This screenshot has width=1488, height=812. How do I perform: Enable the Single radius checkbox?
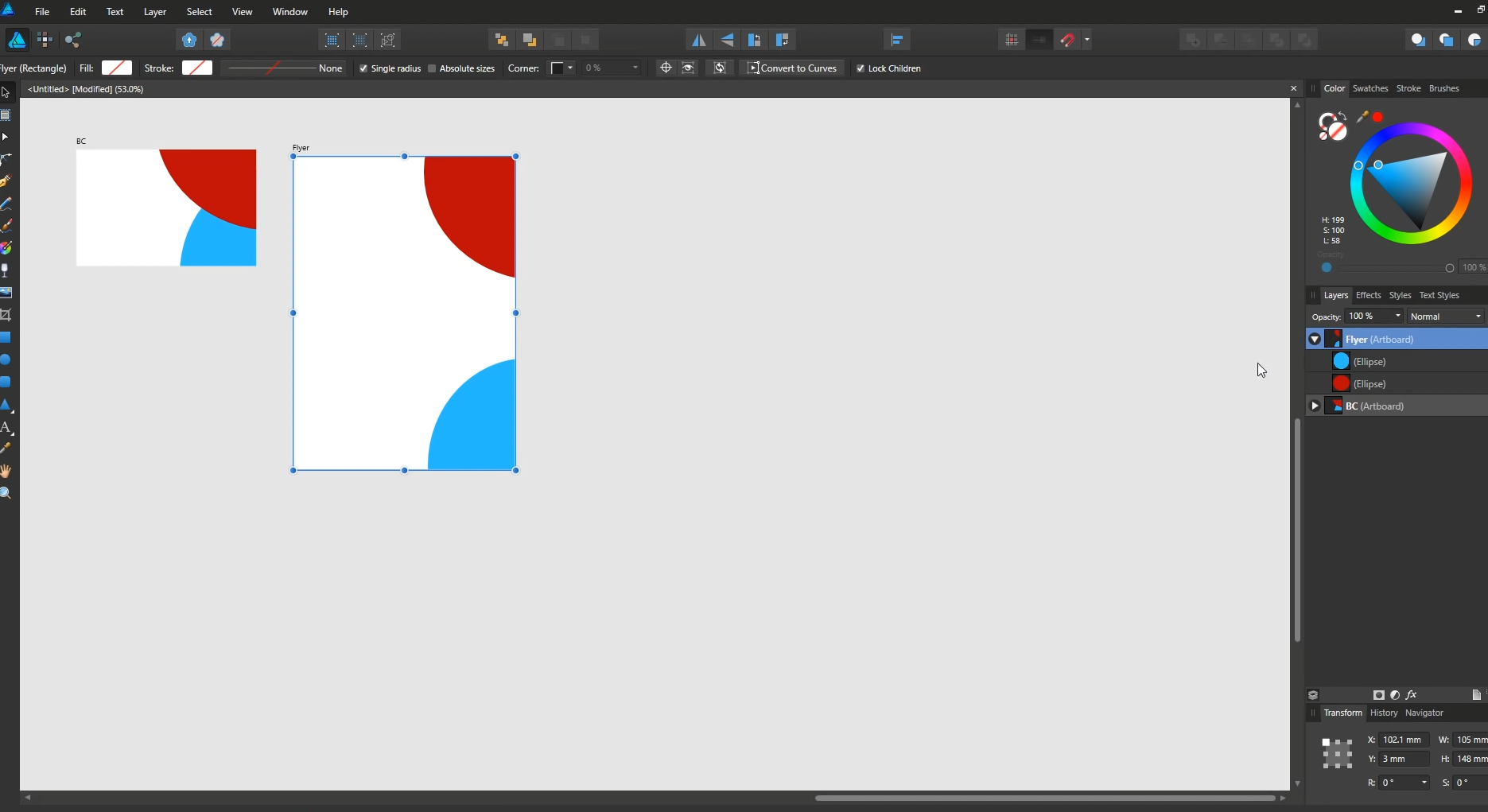363,68
